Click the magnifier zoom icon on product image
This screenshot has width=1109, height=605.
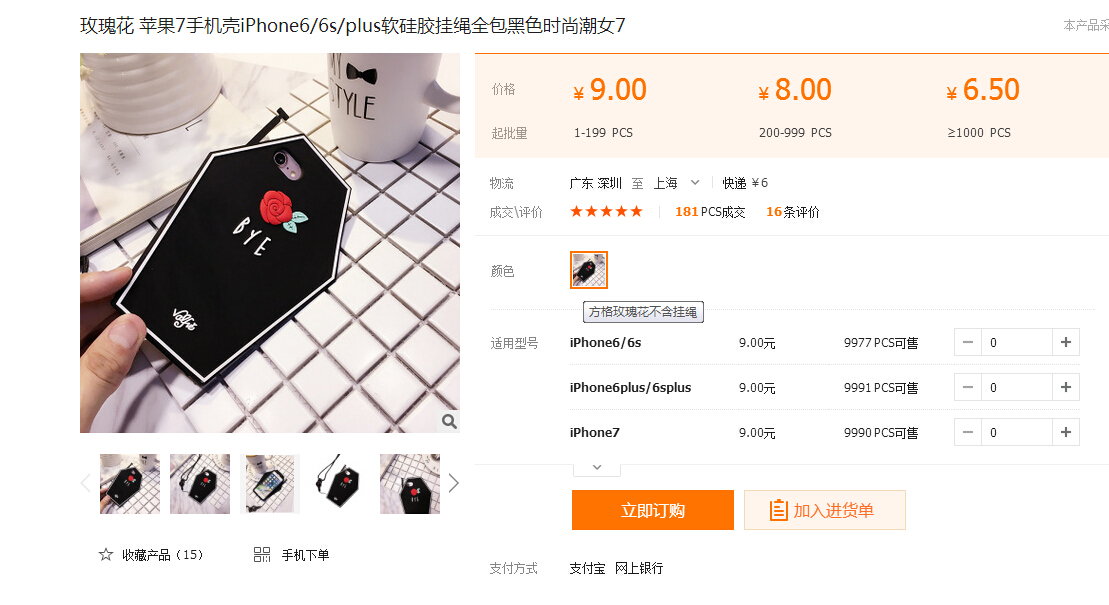tap(449, 422)
